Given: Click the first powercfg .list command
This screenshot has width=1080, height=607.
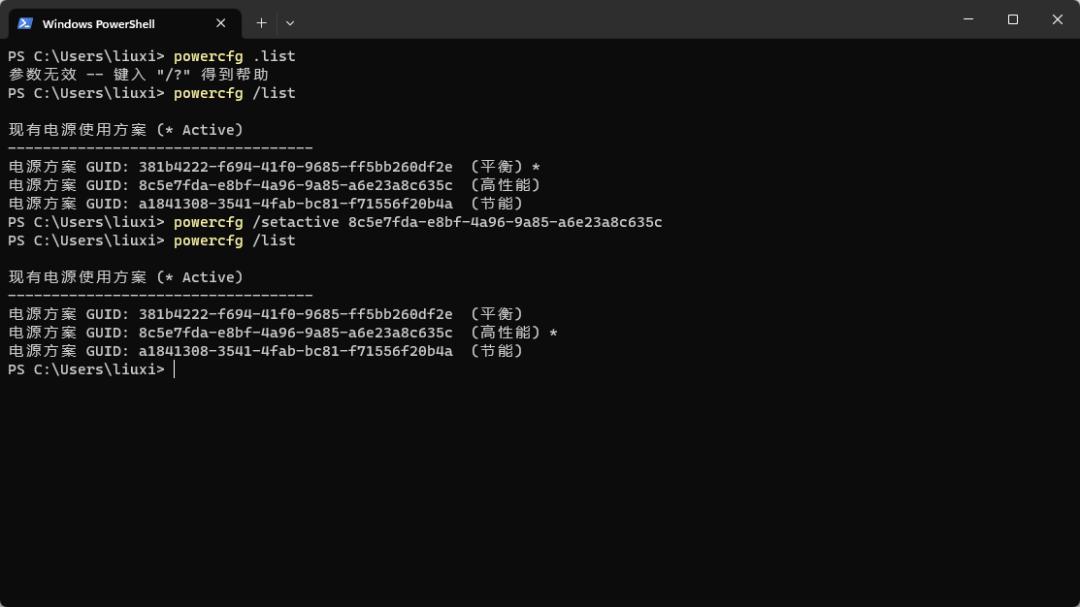Looking at the screenshot, I should point(234,56).
